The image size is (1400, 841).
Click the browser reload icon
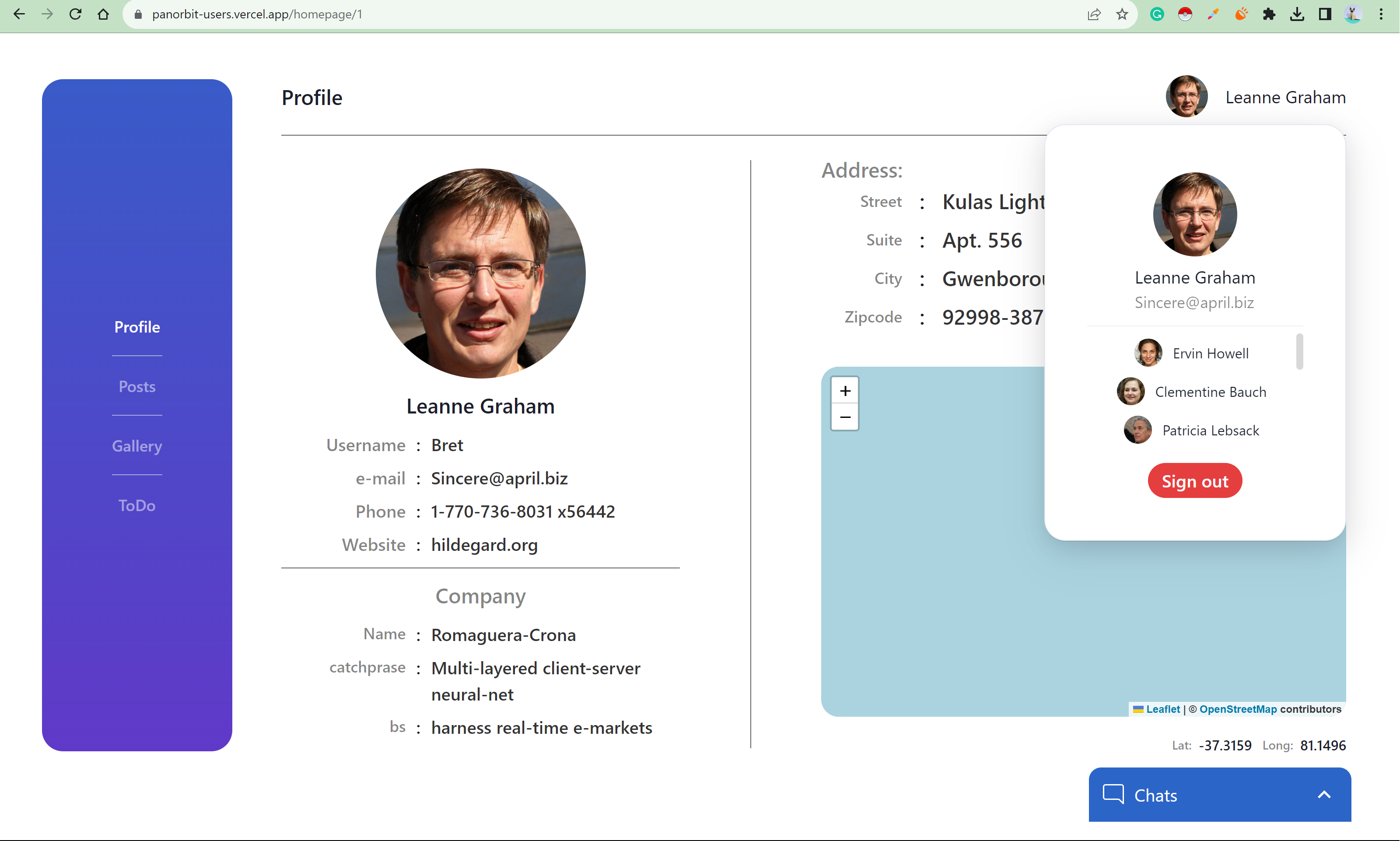tap(75, 14)
